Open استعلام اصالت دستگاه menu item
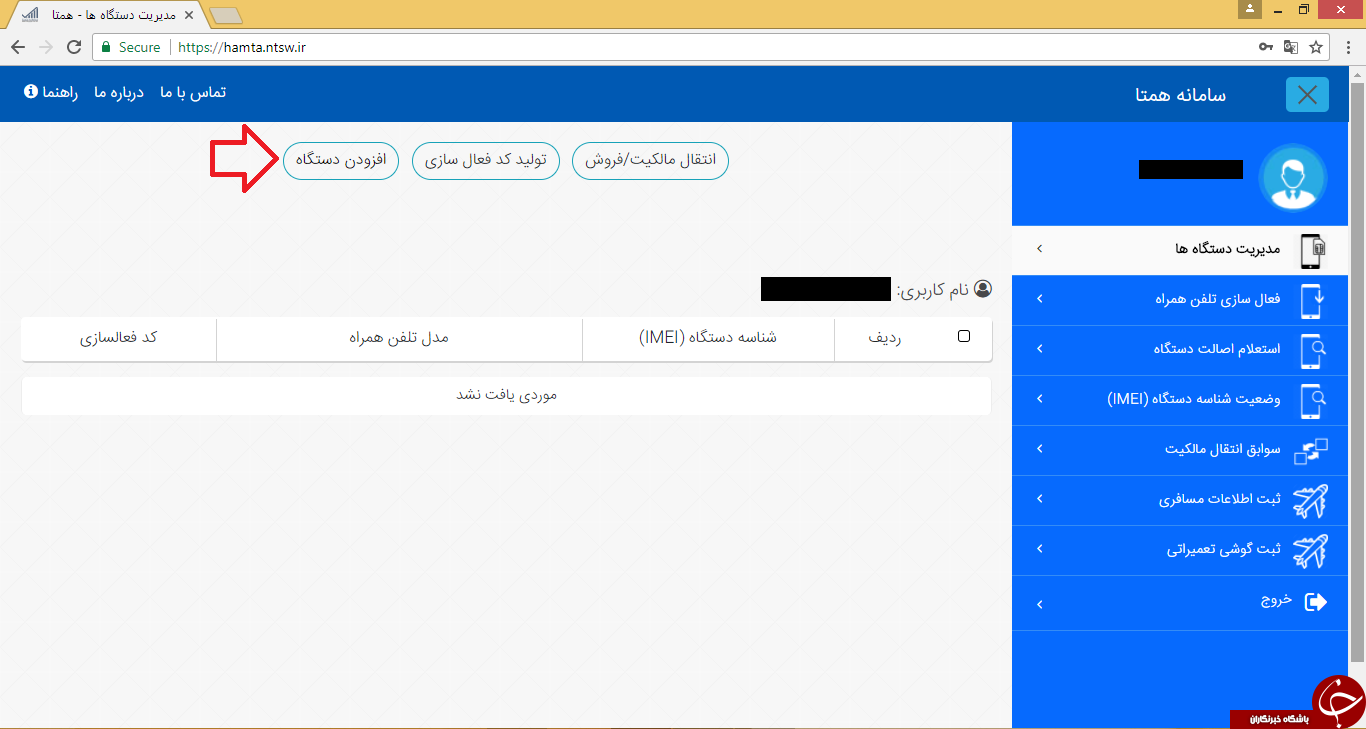The image size is (1366, 729). (x=1182, y=351)
